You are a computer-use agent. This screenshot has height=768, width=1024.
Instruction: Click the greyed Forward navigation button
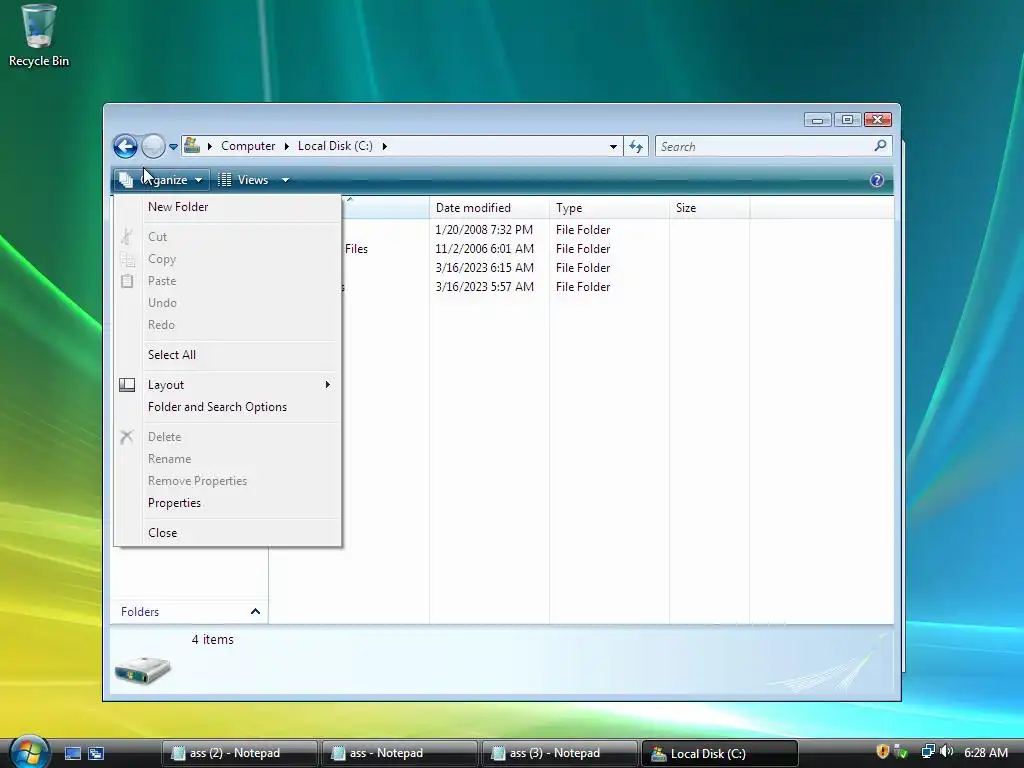click(153, 146)
